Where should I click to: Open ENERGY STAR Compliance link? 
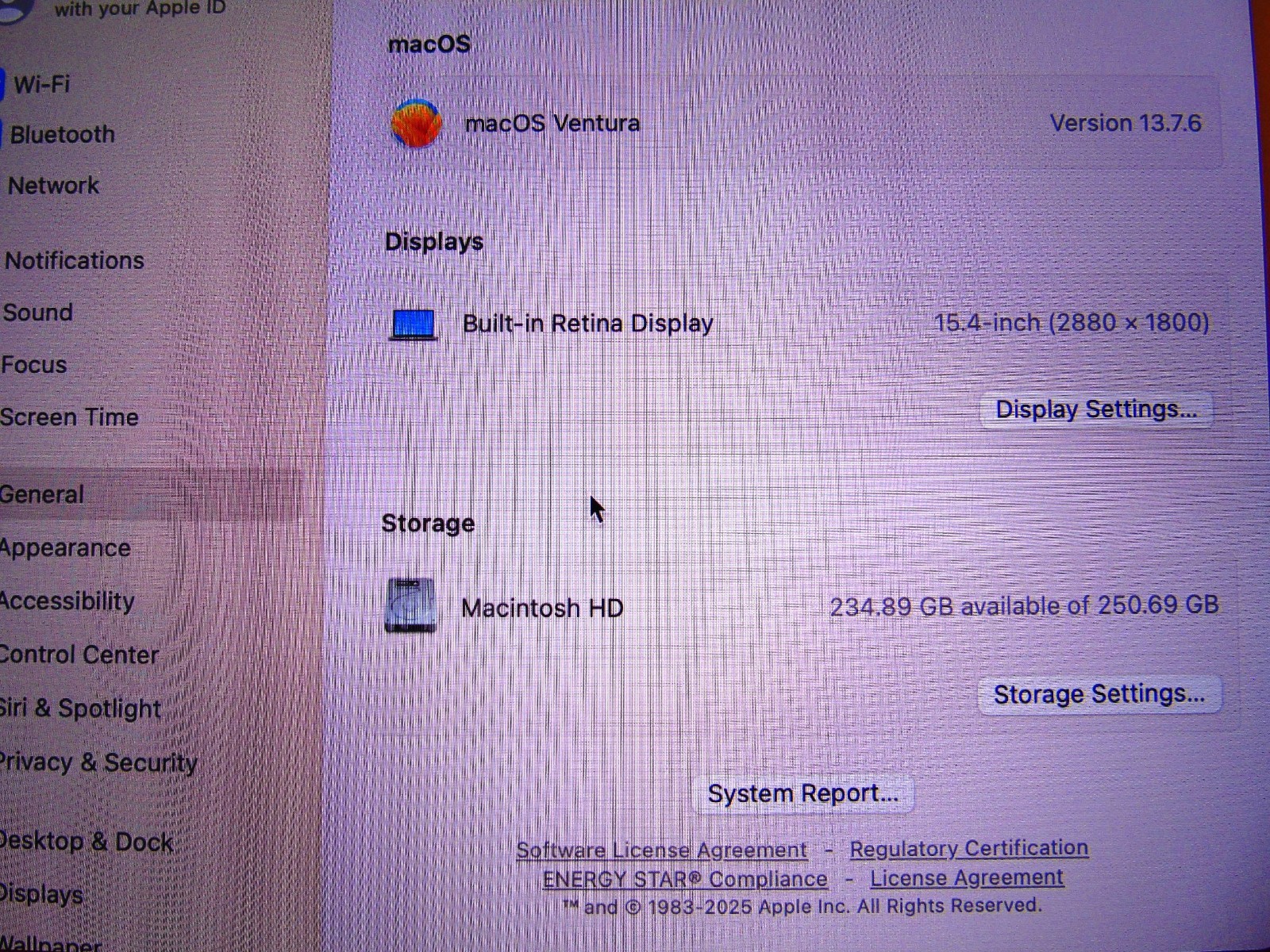685,880
